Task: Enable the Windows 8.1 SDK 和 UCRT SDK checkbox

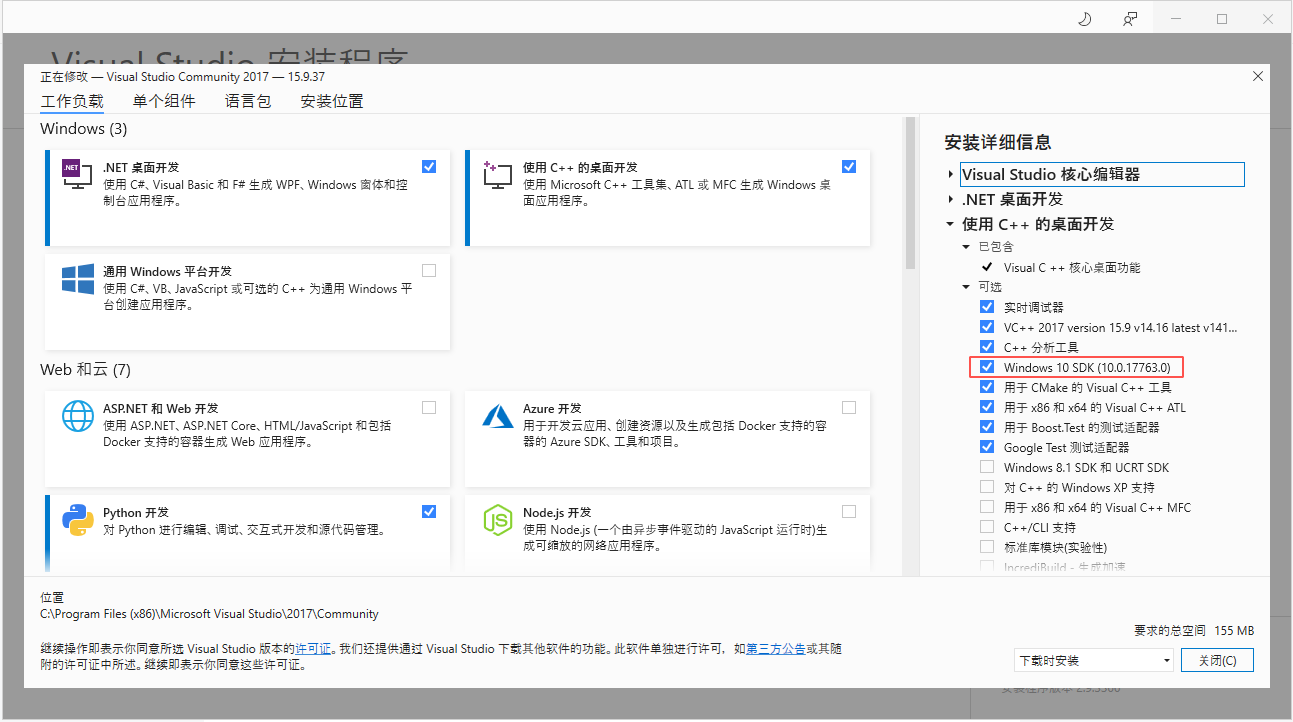Action: click(986, 467)
